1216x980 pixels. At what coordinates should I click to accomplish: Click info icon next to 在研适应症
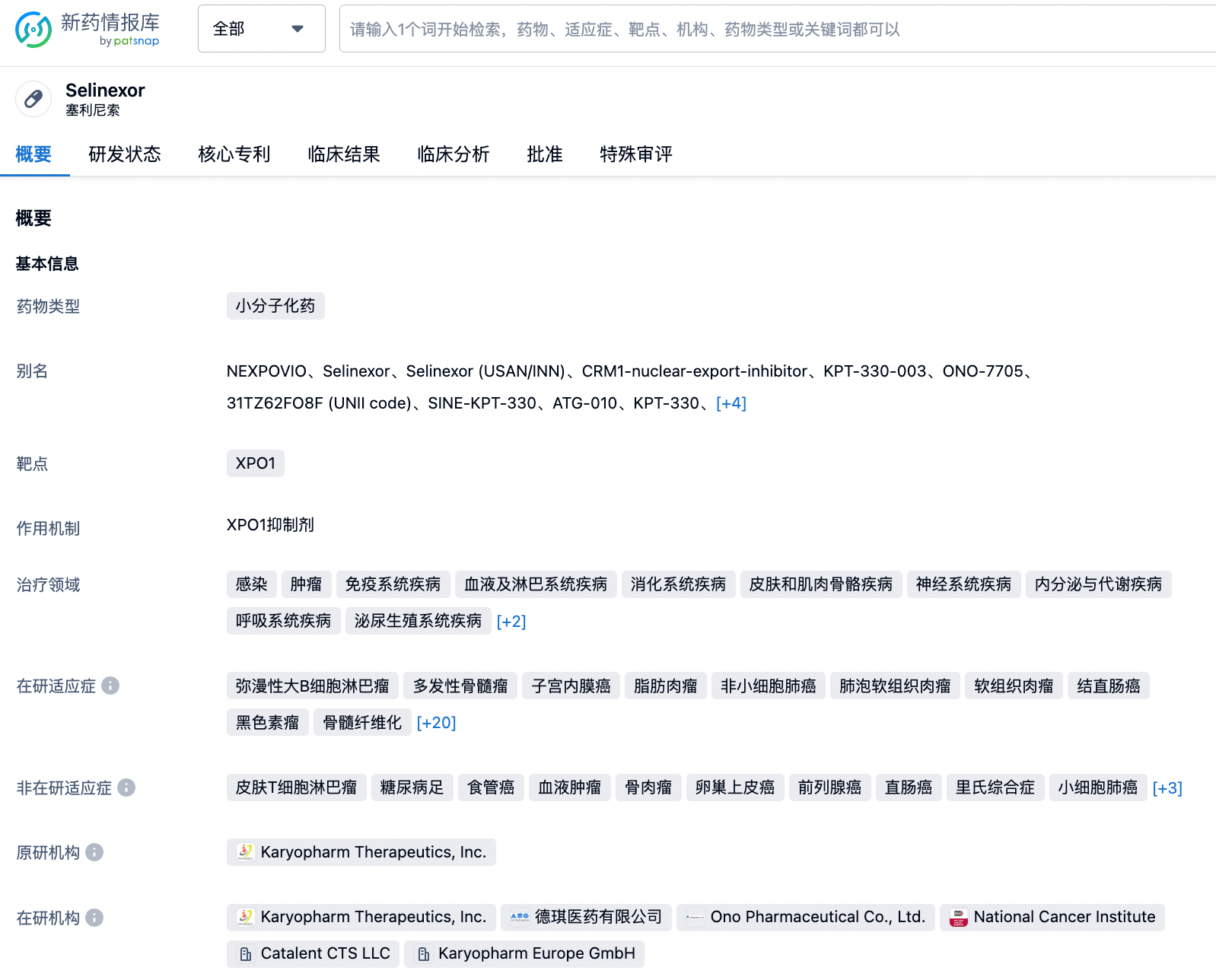[x=110, y=686]
